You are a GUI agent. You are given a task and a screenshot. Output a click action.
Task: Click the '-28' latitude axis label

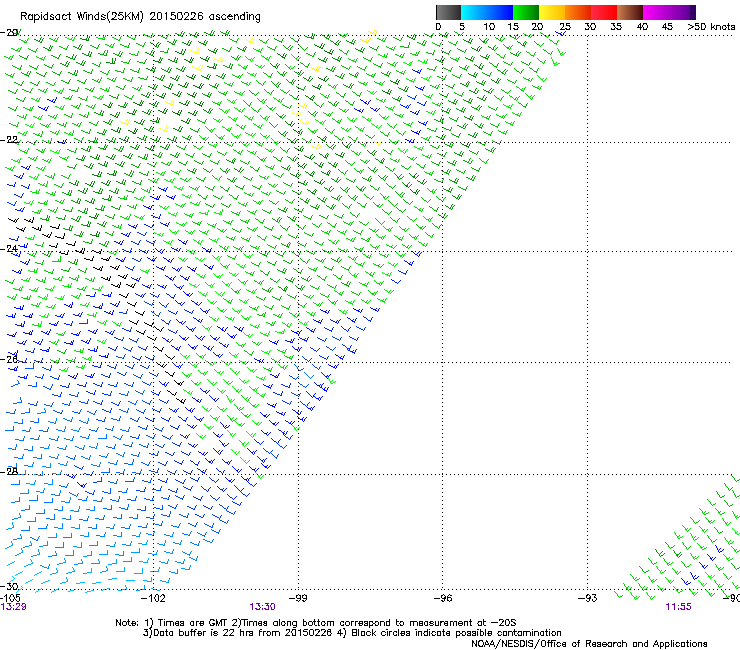point(9,471)
